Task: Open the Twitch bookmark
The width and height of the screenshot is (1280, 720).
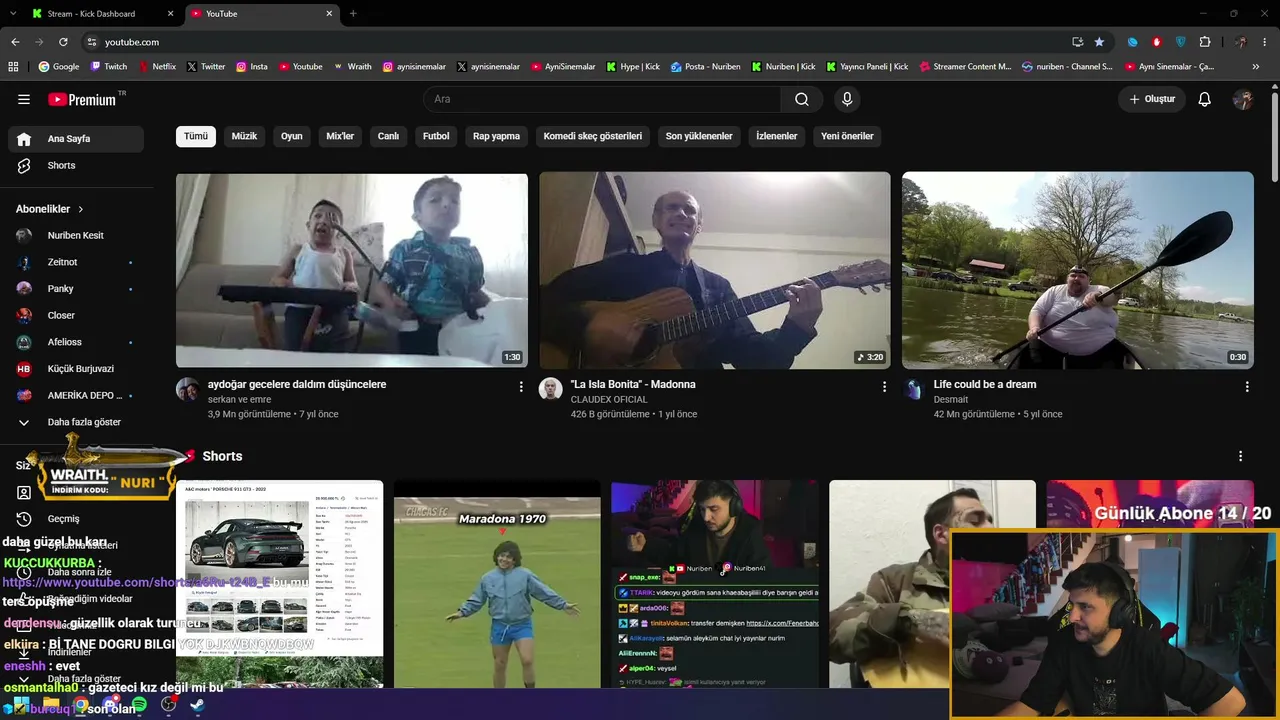Action: (109, 67)
